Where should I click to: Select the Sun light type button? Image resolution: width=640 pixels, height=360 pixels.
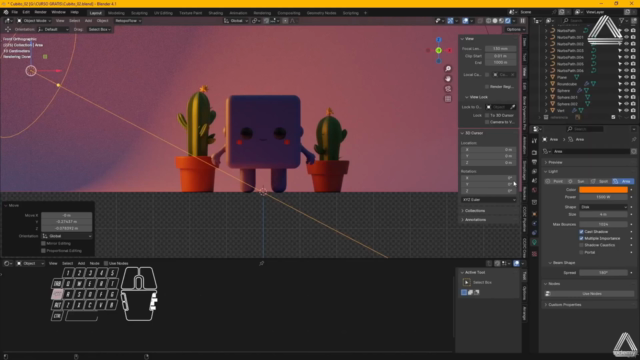578,181
